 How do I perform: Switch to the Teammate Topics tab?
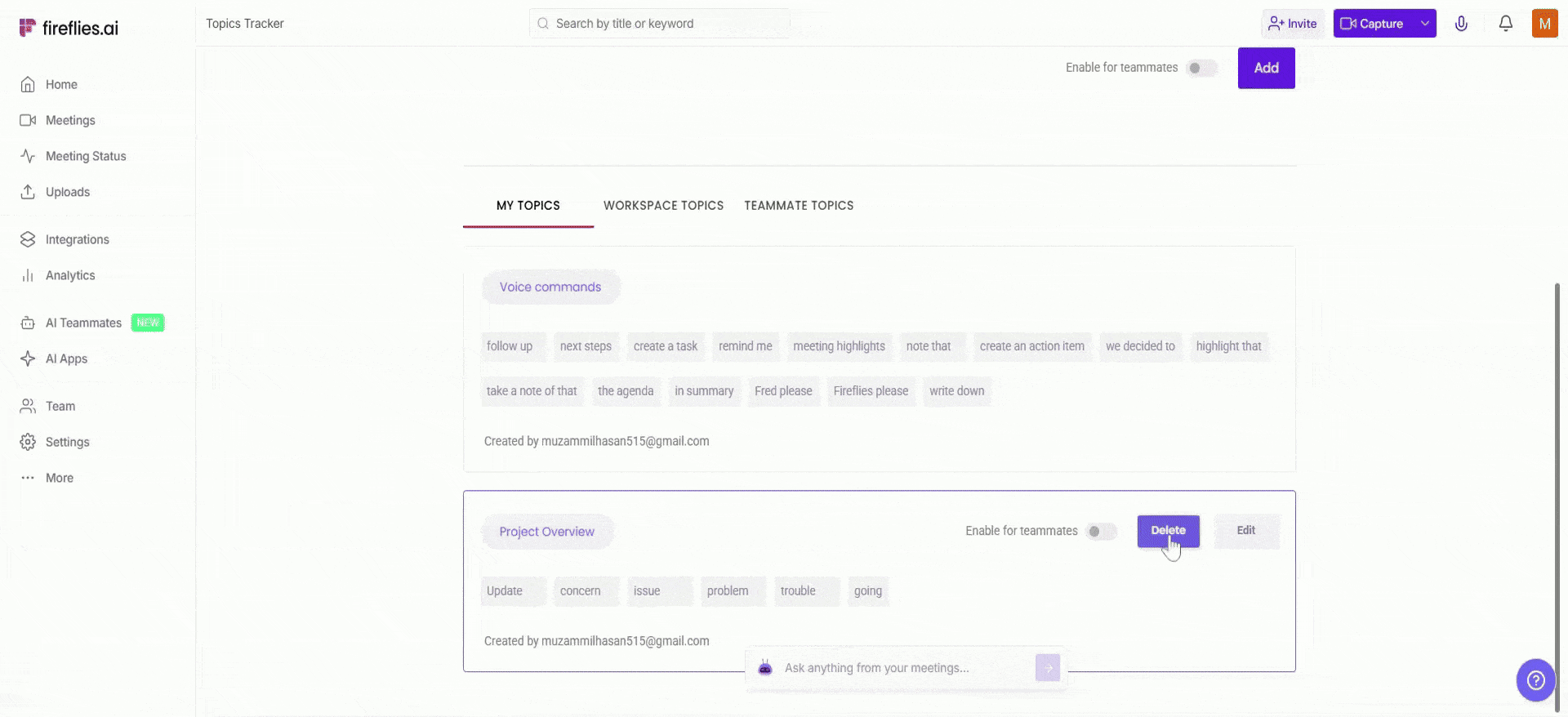[x=798, y=206]
